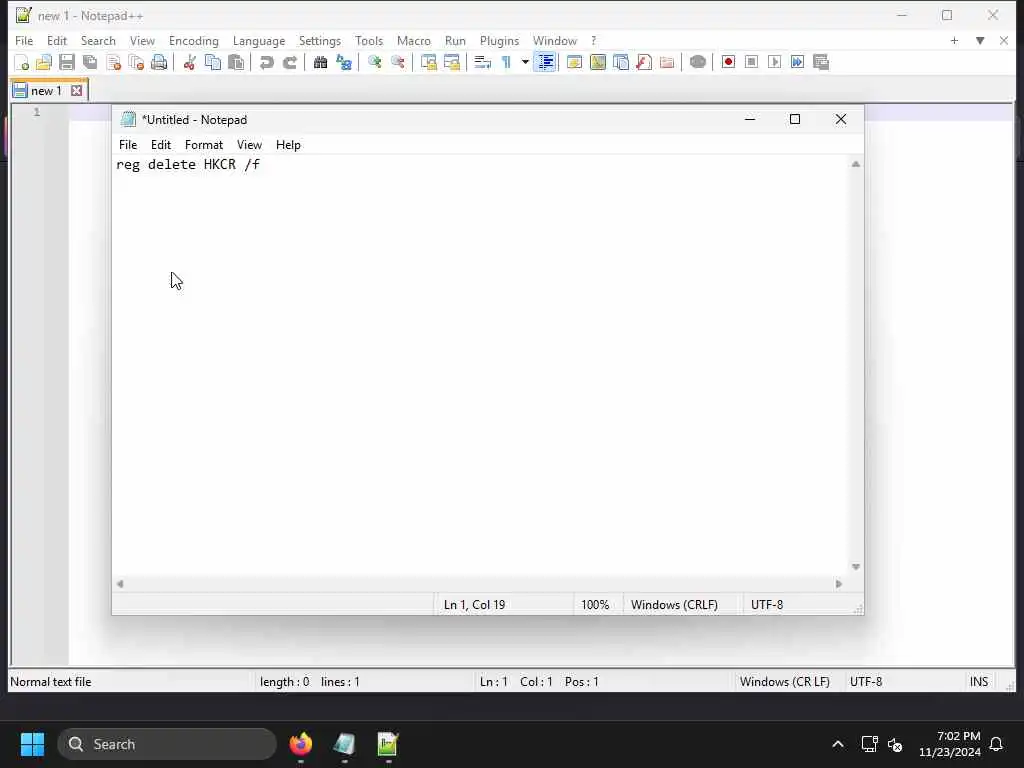
Task: Click the Playback macro icon
Action: pyautogui.click(x=775, y=63)
